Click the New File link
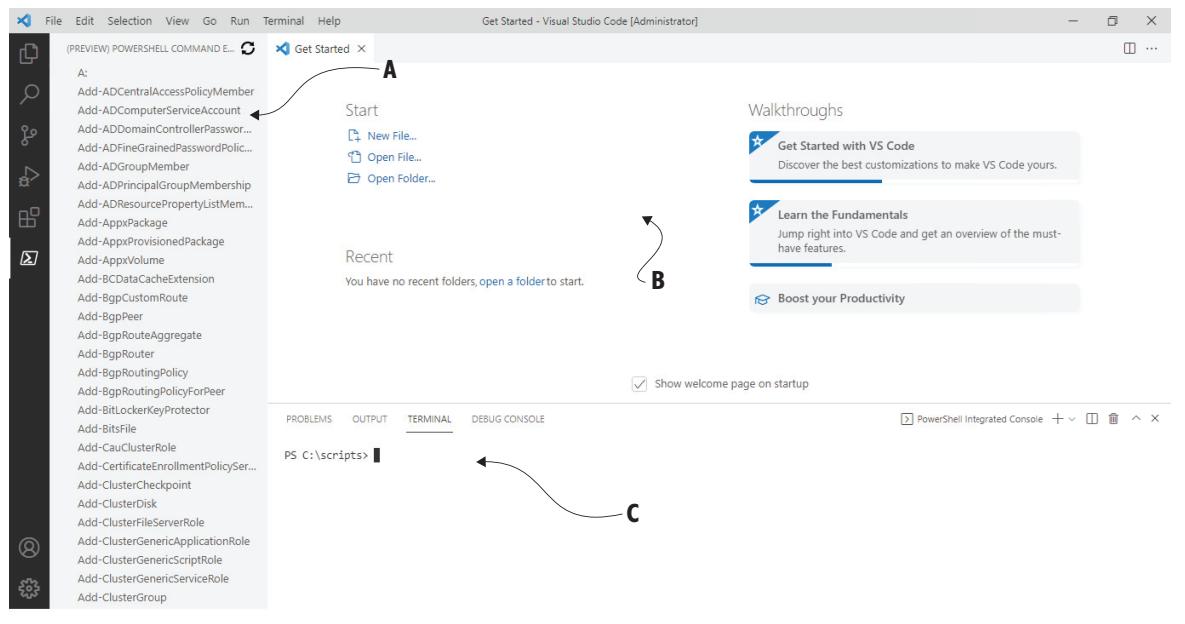 (391, 136)
